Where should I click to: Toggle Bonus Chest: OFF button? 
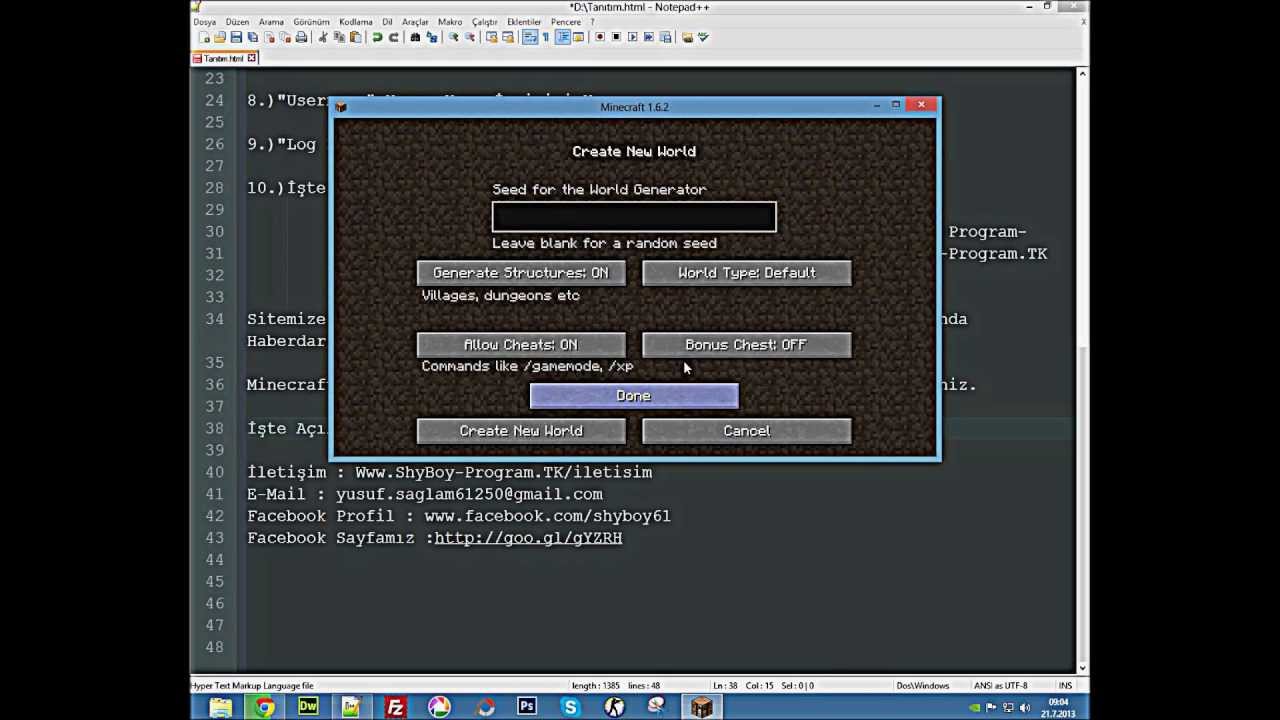(x=747, y=345)
